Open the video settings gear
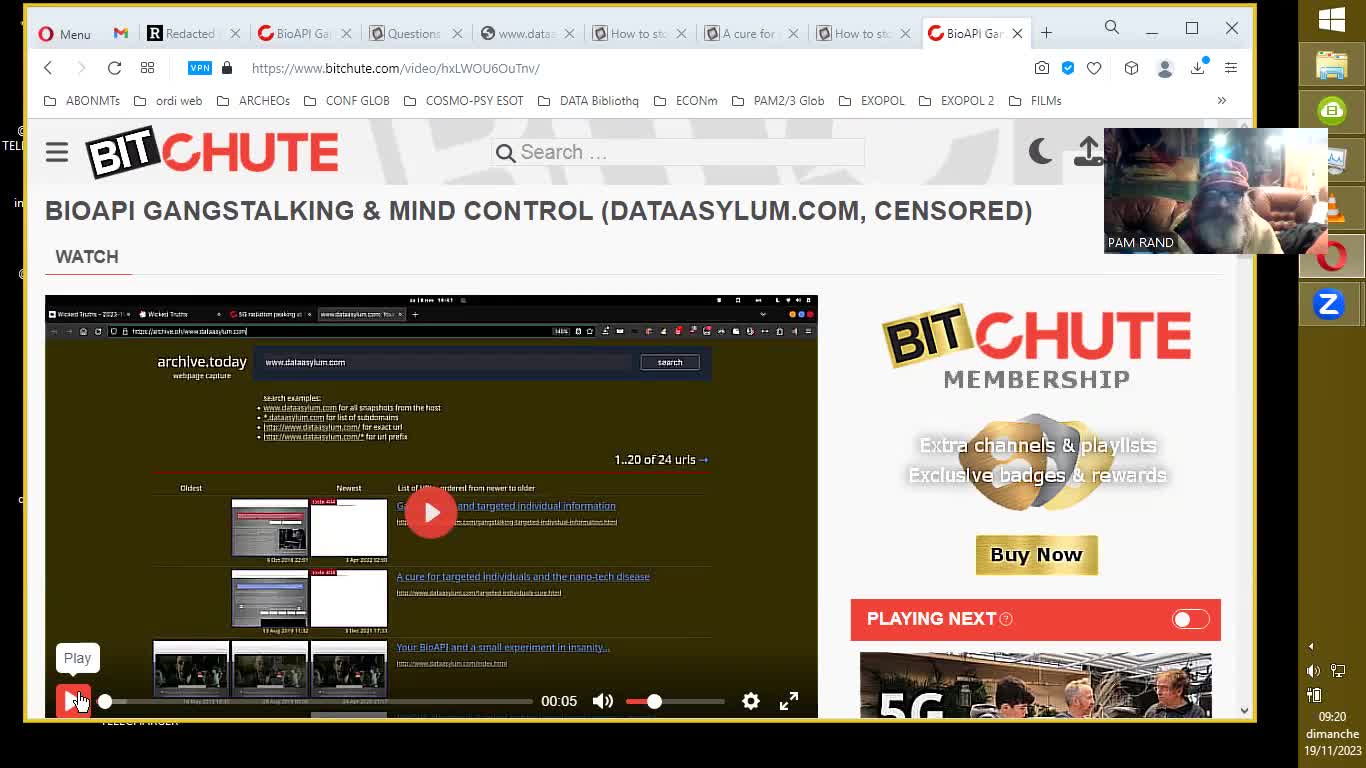The image size is (1366, 768). click(751, 701)
